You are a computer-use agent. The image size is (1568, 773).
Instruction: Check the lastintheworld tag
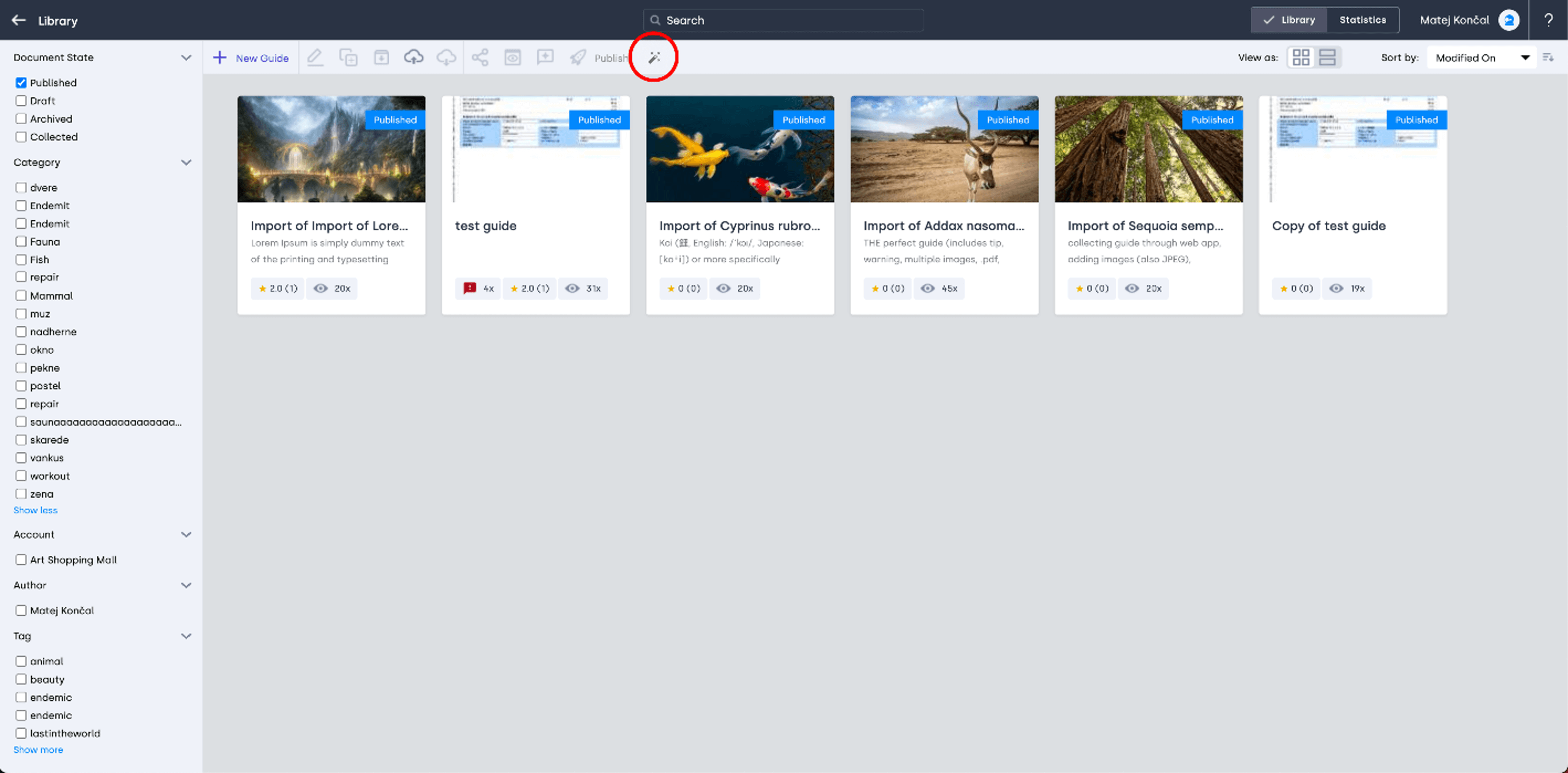coord(21,733)
